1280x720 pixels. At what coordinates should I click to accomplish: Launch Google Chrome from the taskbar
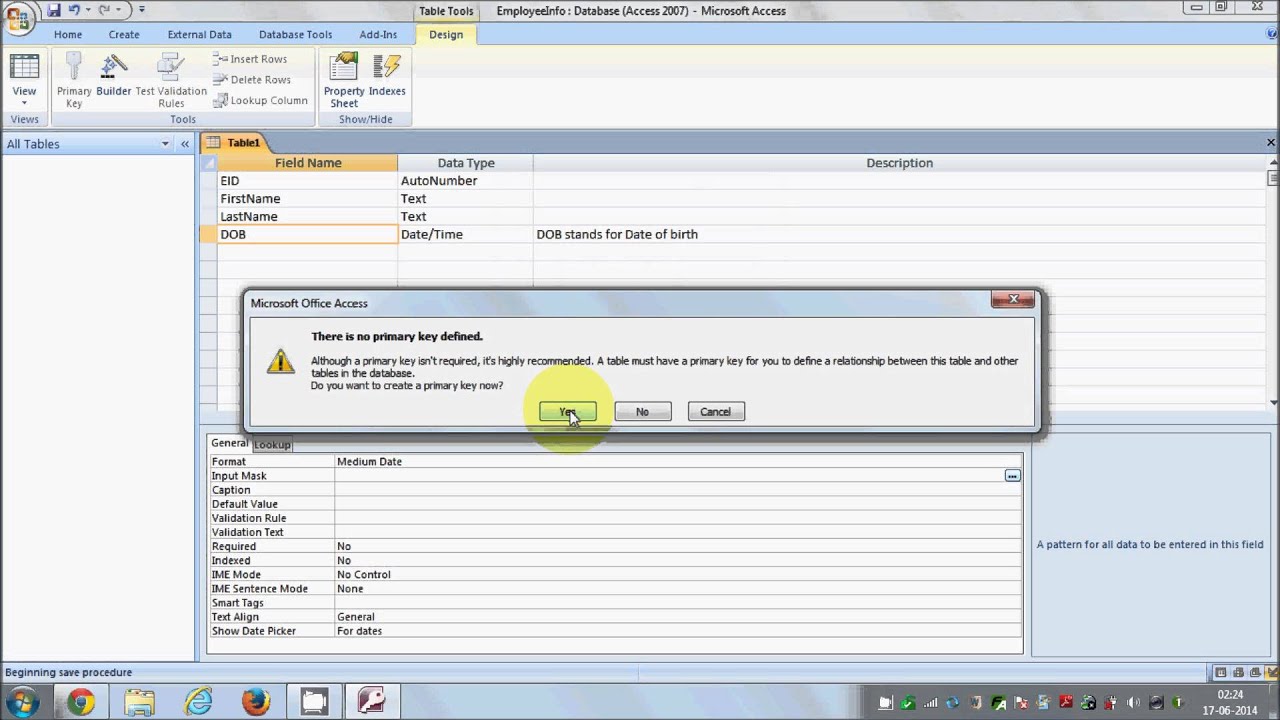(x=81, y=702)
